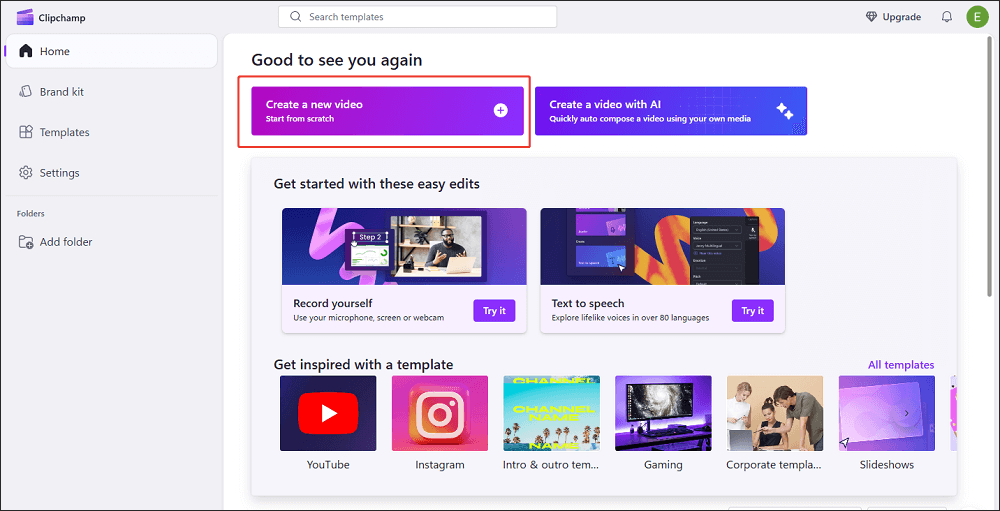Select the YouTube template thumbnail
The height and width of the screenshot is (511, 1000).
coord(328,413)
